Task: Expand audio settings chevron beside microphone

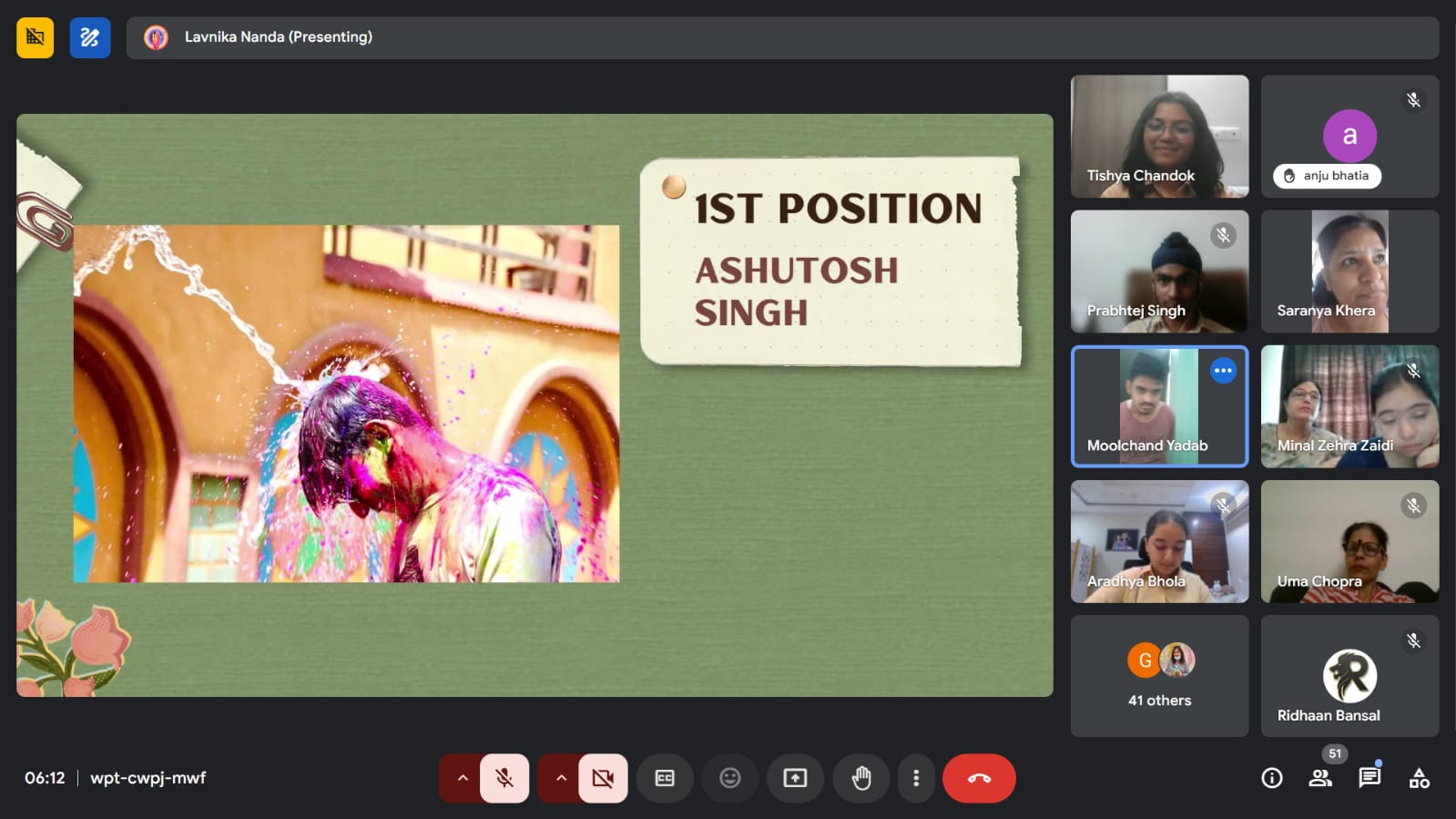Action: [463, 778]
